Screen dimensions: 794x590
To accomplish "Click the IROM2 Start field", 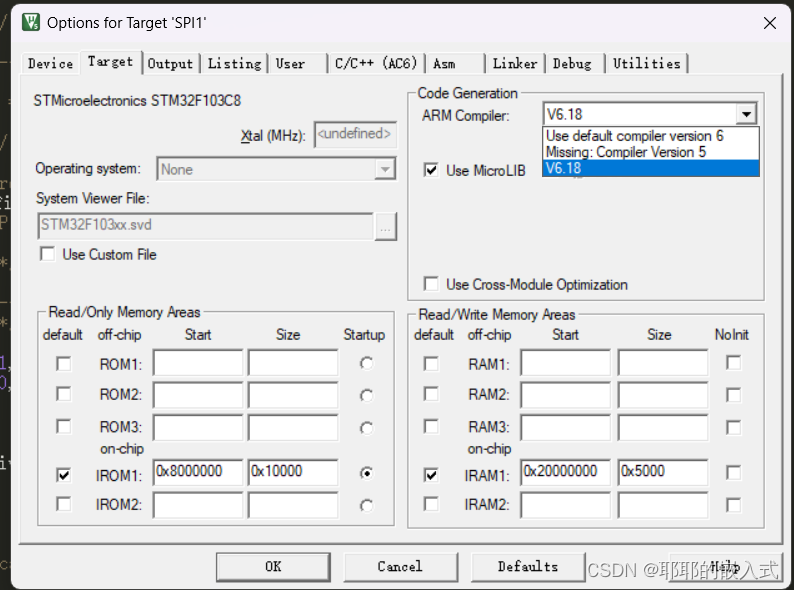I will click(x=198, y=505).
